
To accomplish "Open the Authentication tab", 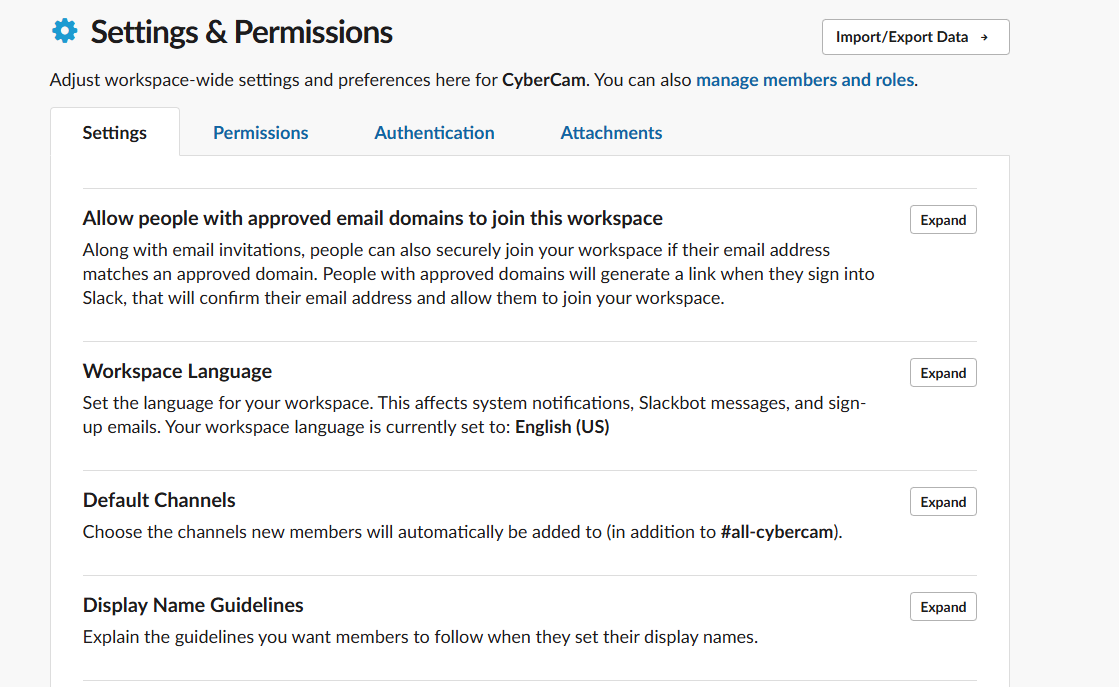I will [x=434, y=133].
